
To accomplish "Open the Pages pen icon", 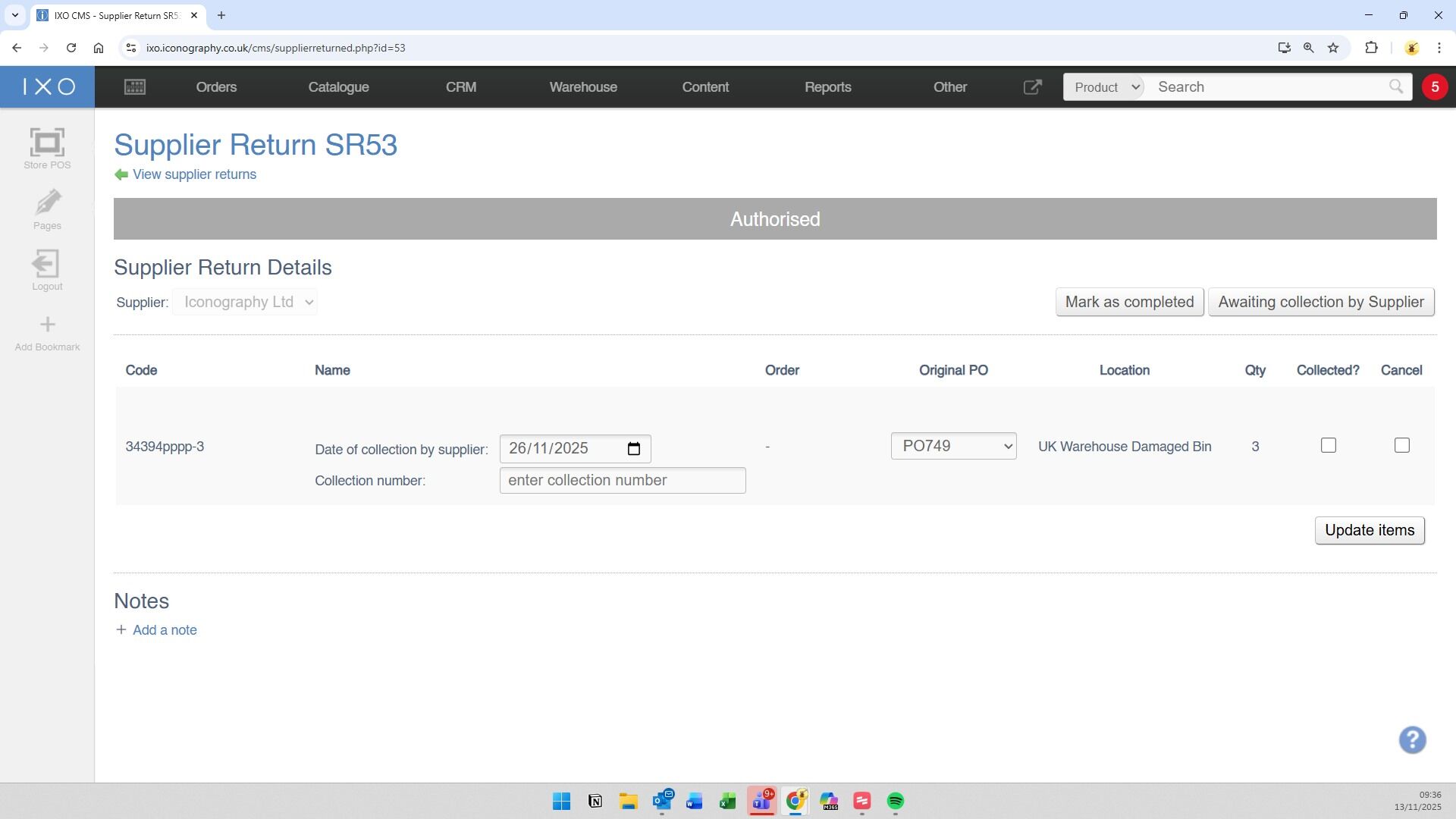I will 47,204.
